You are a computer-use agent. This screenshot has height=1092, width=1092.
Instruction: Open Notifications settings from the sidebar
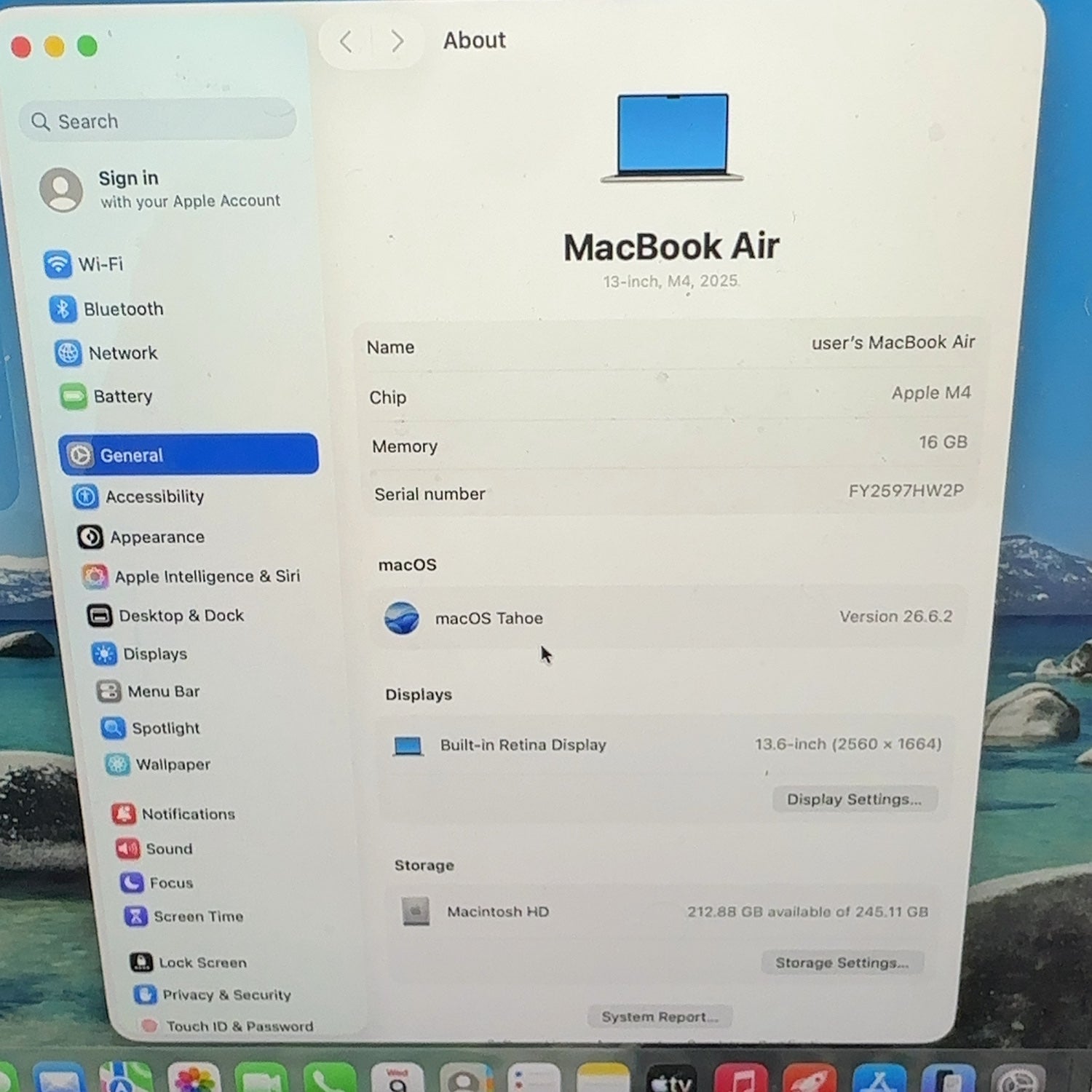(174, 813)
